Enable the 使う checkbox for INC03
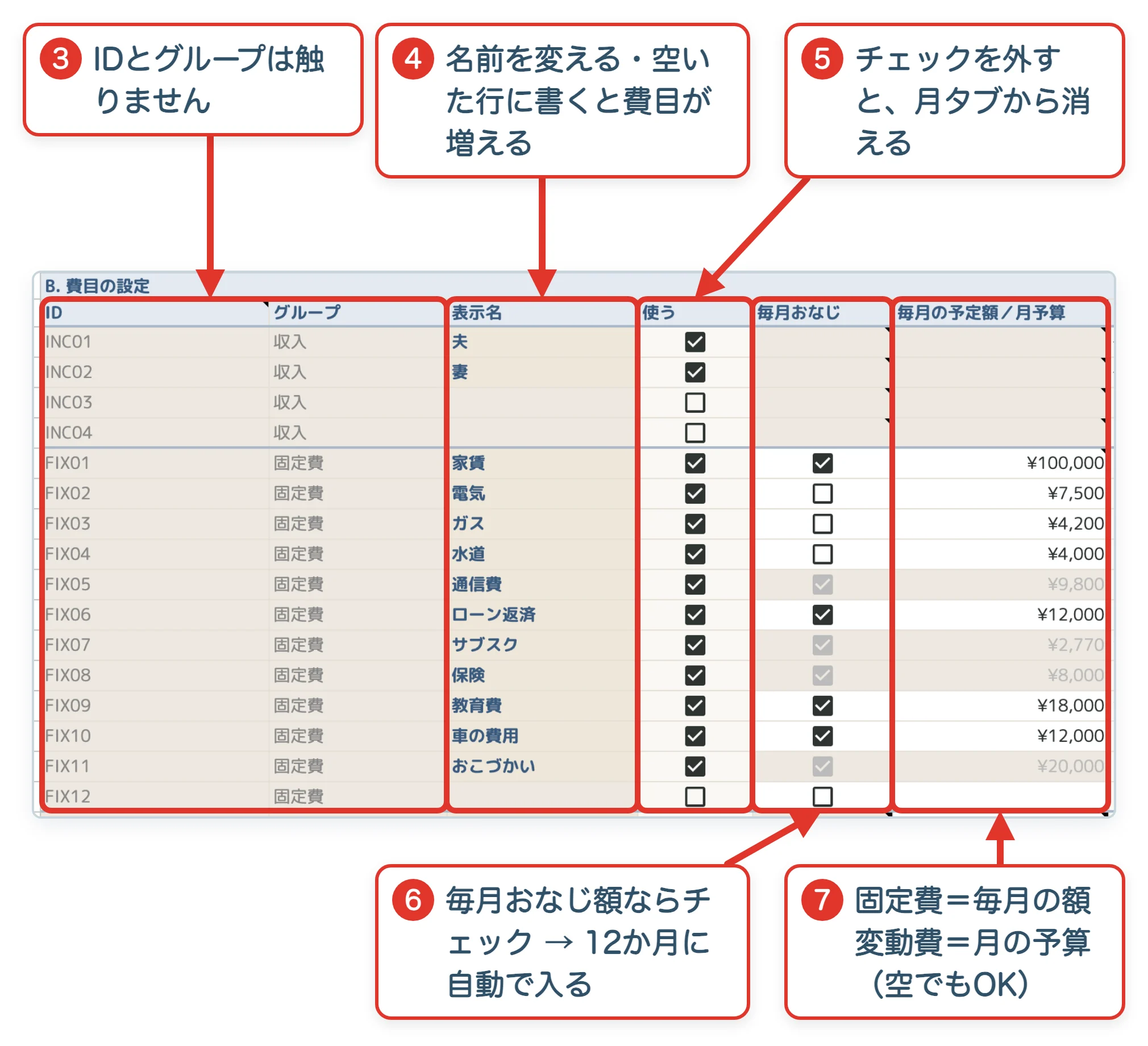Screen dimensions: 1148x1046 click(x=694, y=402)
